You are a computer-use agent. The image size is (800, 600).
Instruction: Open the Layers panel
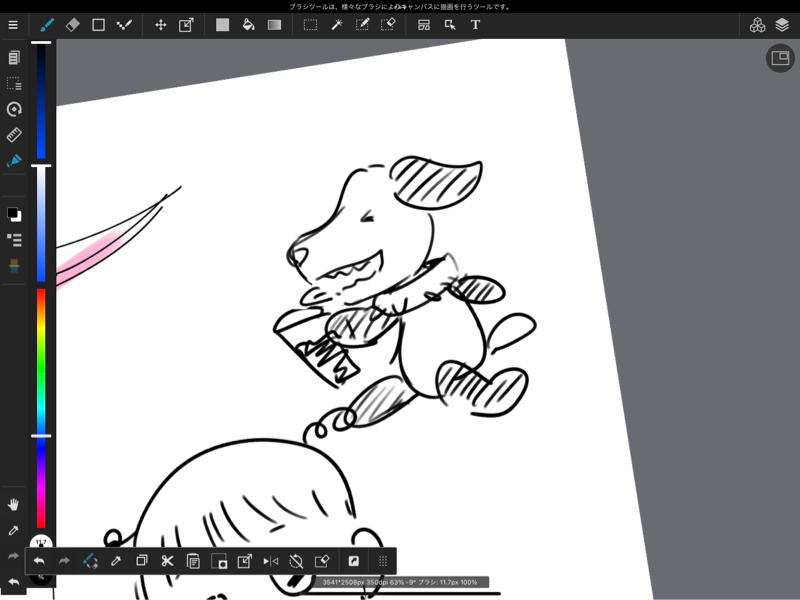point(782,24)
